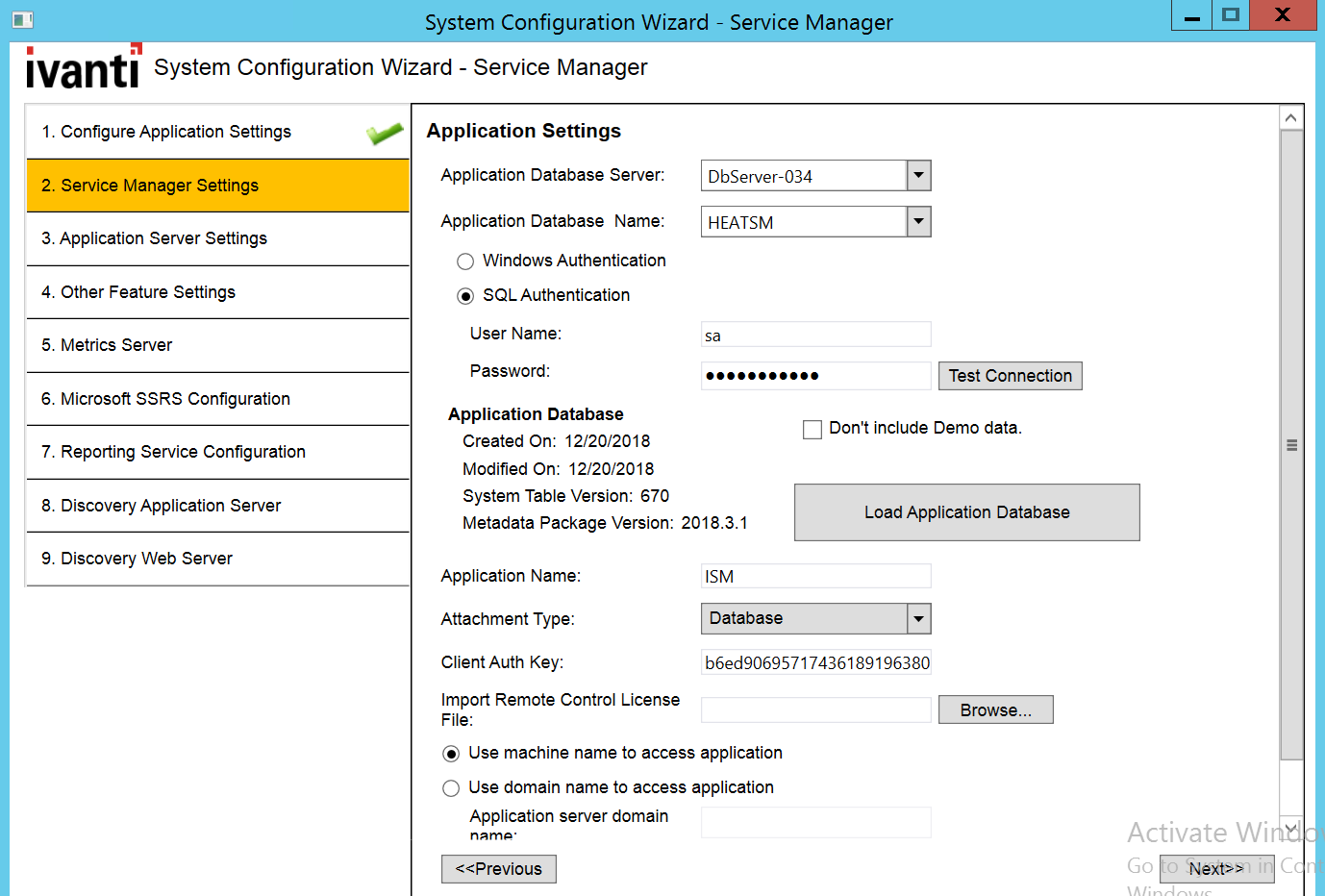This screenshot has width=1325, height=896.
Task: Enable the Don't include Demo data checkbox
Action: 812,429
